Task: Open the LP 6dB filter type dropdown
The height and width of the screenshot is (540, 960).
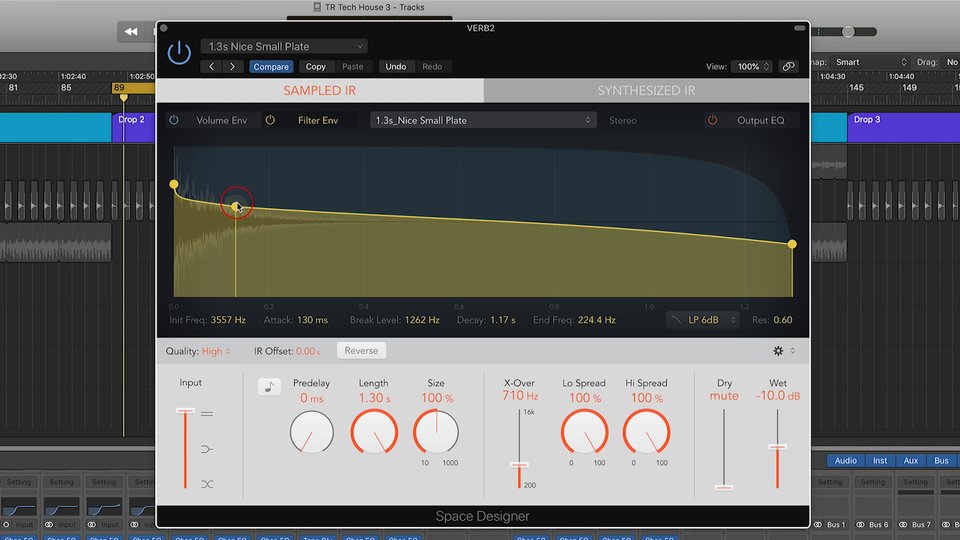Action: [703, 320]
